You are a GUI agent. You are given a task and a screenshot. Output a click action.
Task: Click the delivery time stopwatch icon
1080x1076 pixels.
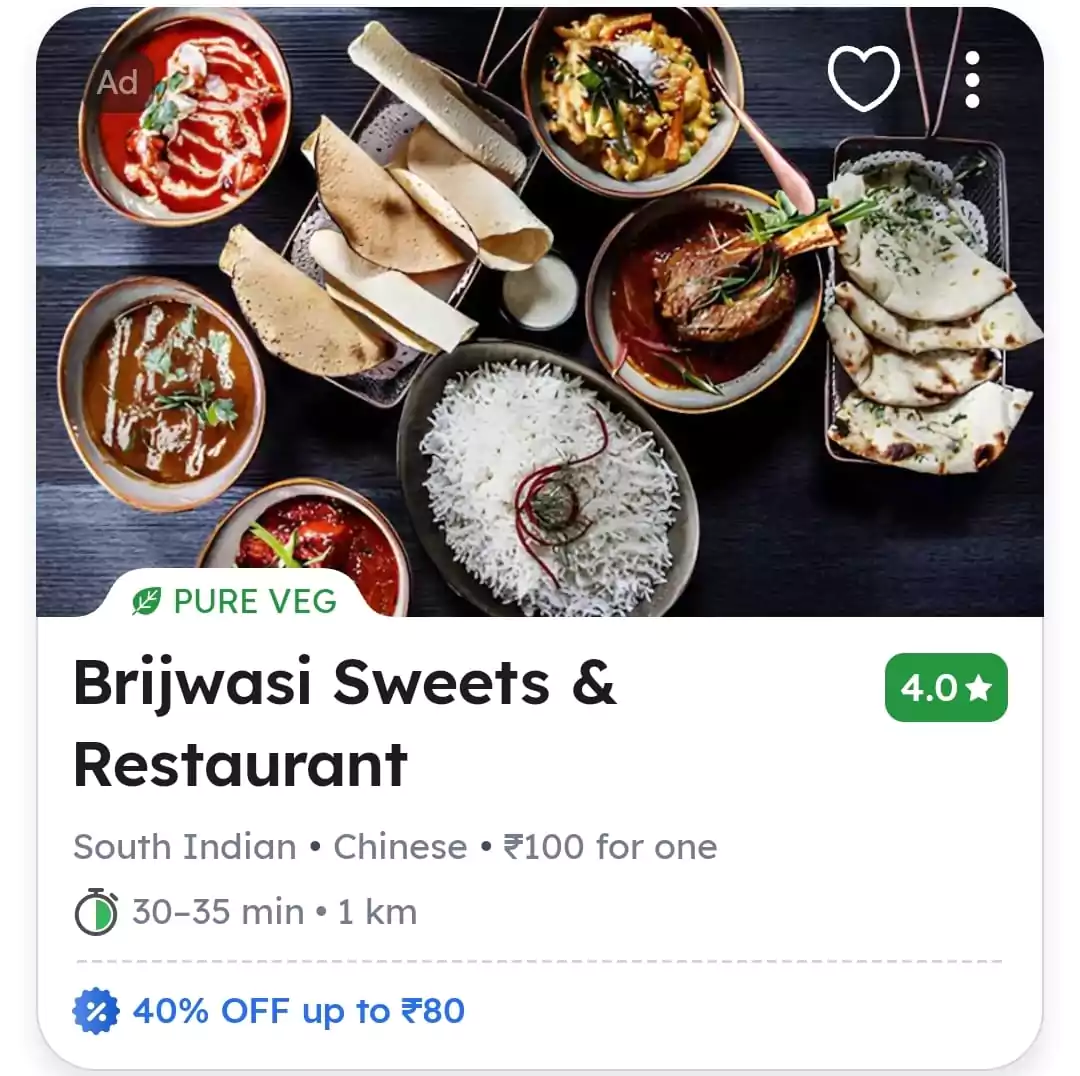[96, 912]
